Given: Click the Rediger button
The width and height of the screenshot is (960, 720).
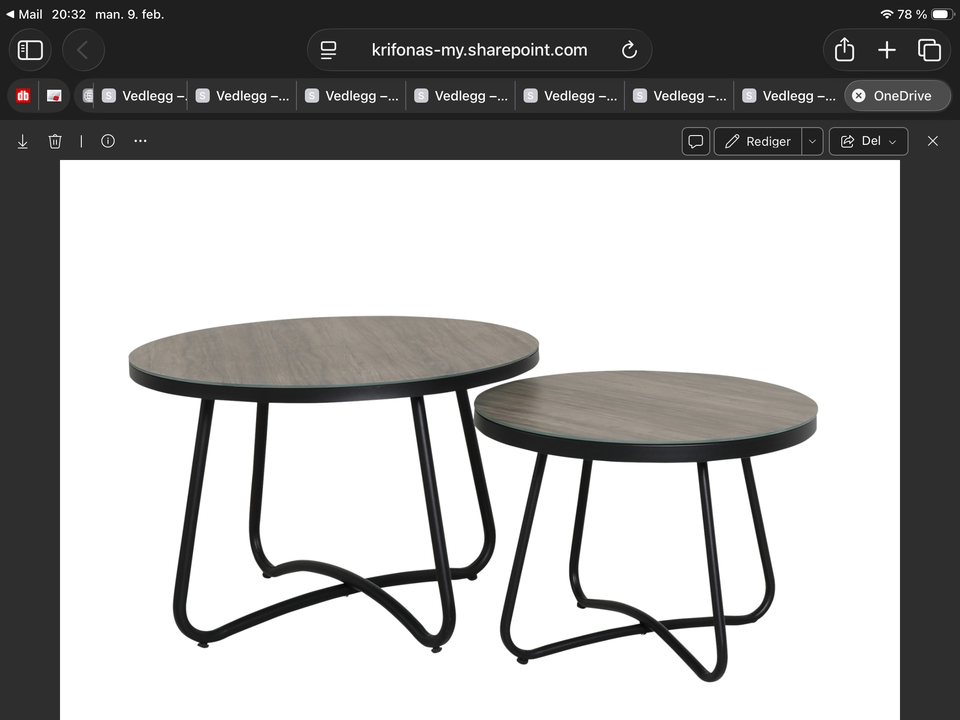Looking at the screenshot, I should click(758, 141).
